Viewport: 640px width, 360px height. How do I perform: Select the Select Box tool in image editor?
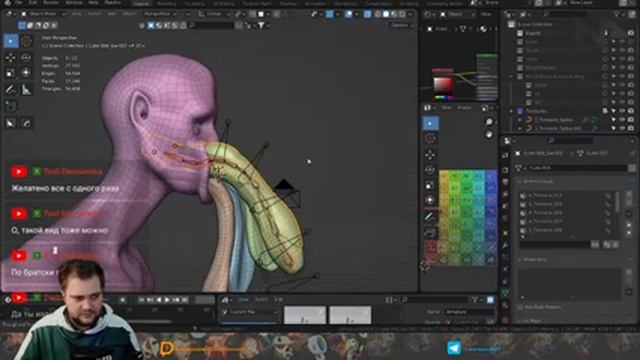click(x=430, y=123)
